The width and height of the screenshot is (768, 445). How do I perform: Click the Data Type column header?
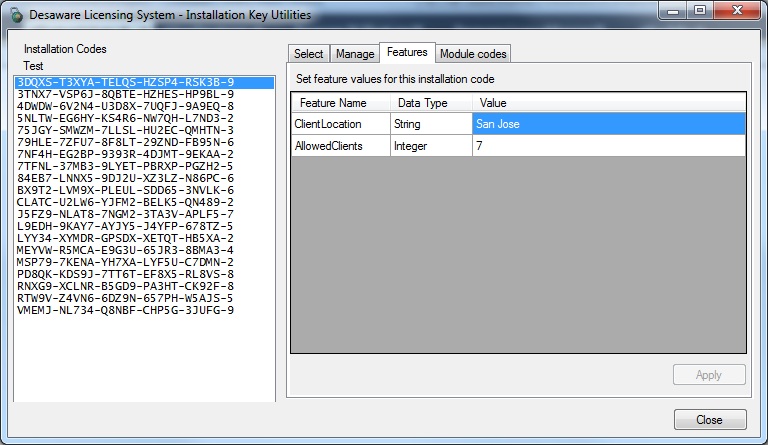coord(432,103)
